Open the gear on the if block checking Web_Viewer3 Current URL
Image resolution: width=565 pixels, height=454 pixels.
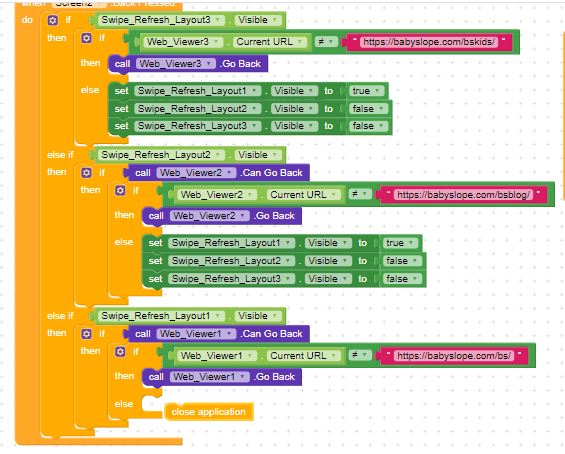[x=86, y=38]
